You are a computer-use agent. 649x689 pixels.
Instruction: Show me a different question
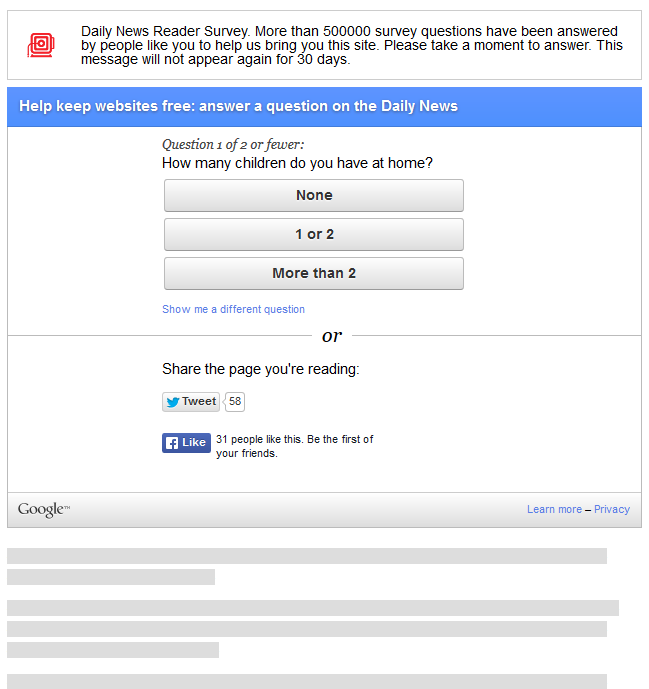233,310
